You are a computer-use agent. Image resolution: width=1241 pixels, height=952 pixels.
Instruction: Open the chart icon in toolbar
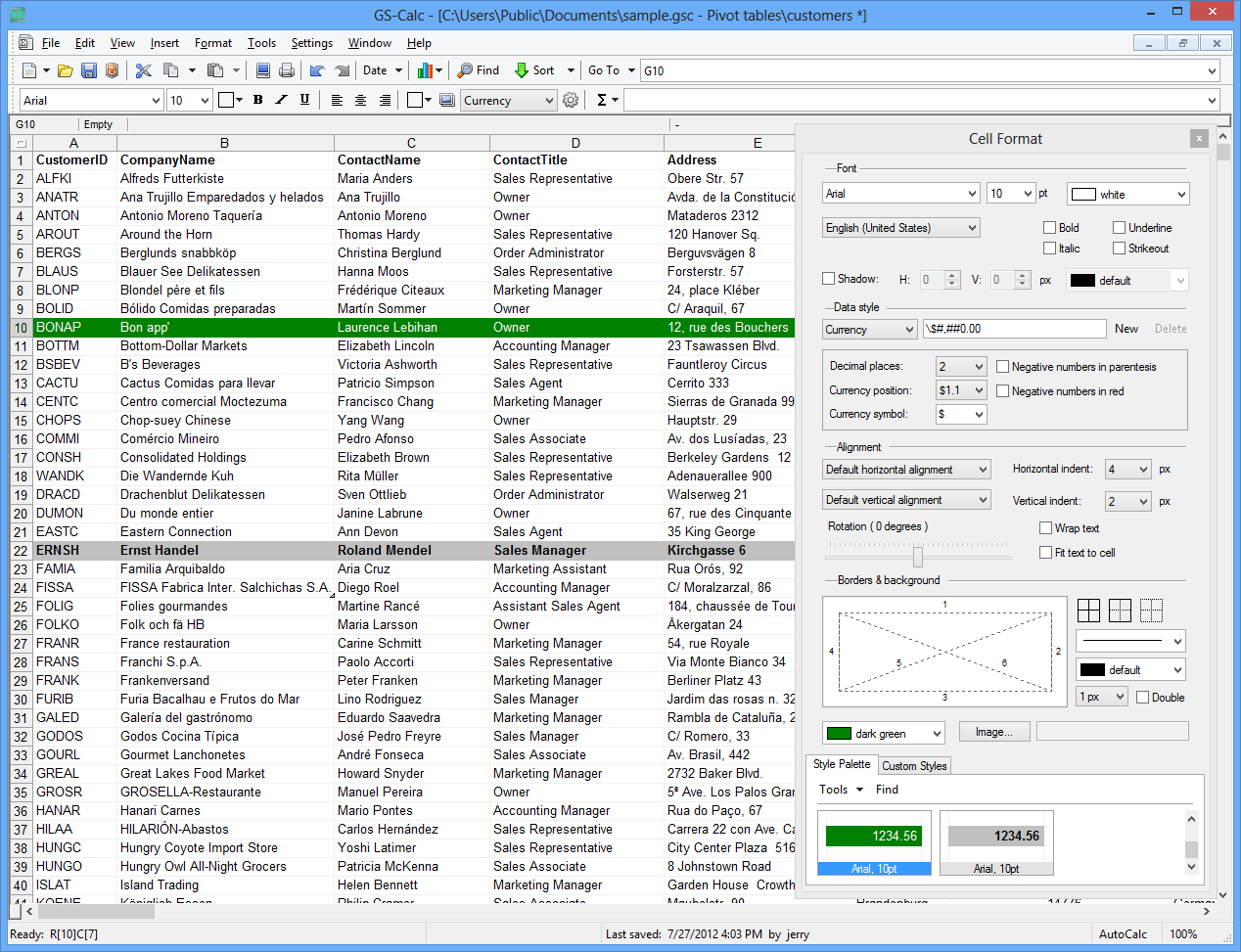coord(425,70)
